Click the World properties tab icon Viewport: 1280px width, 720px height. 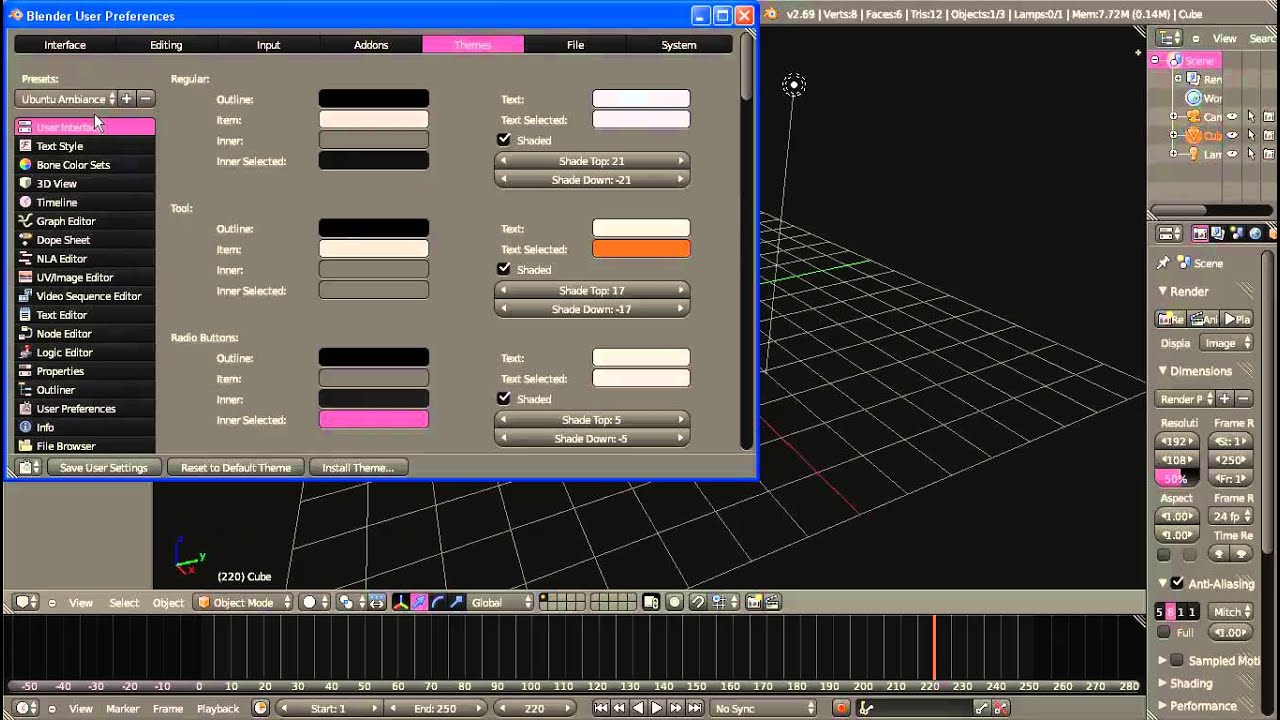point(1255,234)
